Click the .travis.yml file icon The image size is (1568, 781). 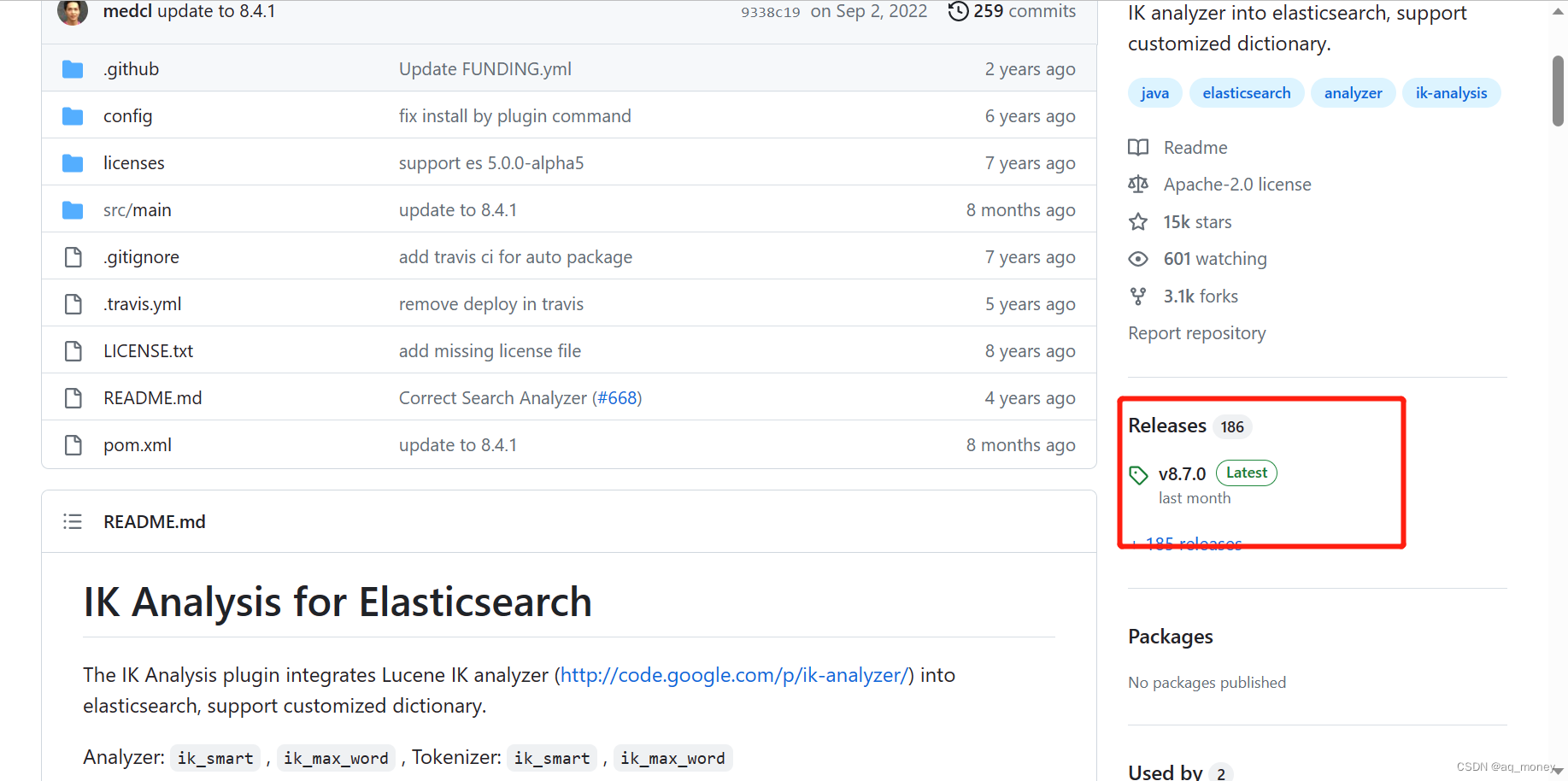click(x=73, y=304)
